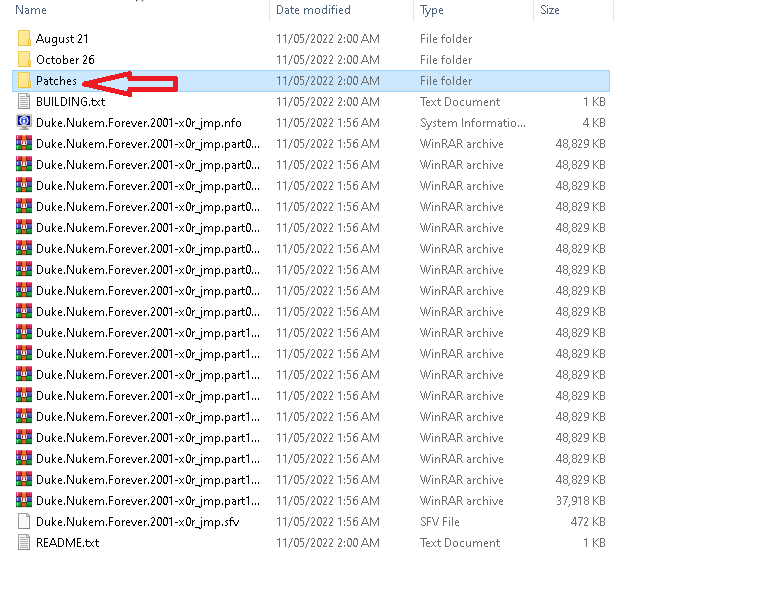Click the date modified of the August 21 folder
The height and width of the screenshot is (604, 771).
click(327, 38)
